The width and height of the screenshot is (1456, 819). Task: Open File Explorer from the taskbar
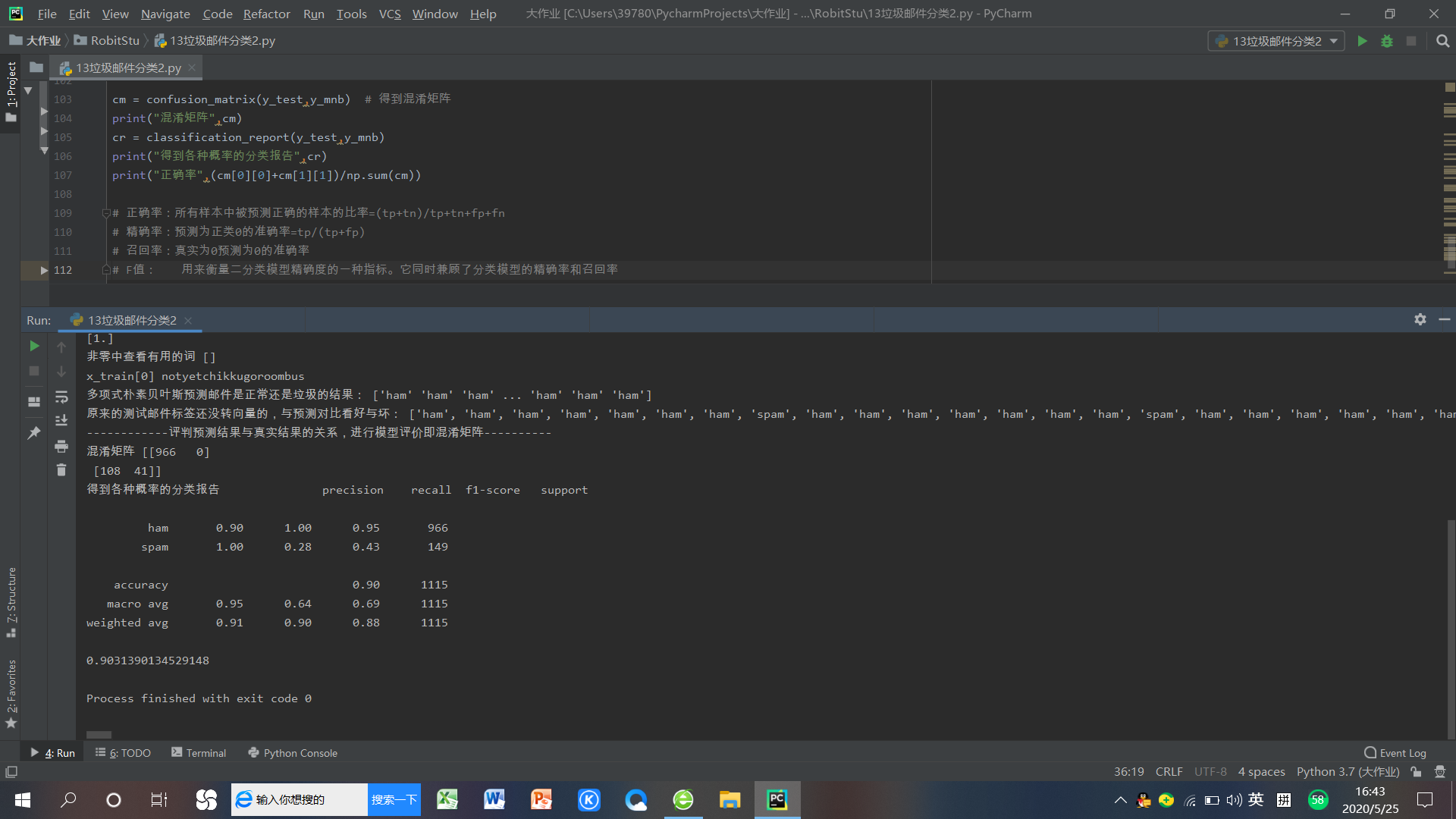730,800
